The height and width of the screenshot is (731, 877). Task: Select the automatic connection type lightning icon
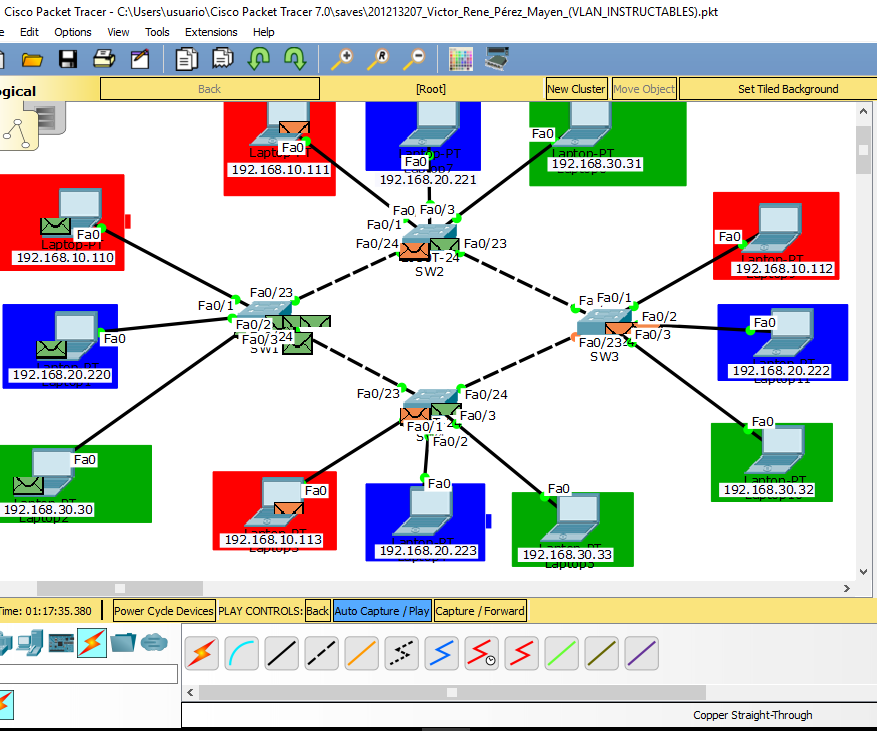[x=202, y=653]
